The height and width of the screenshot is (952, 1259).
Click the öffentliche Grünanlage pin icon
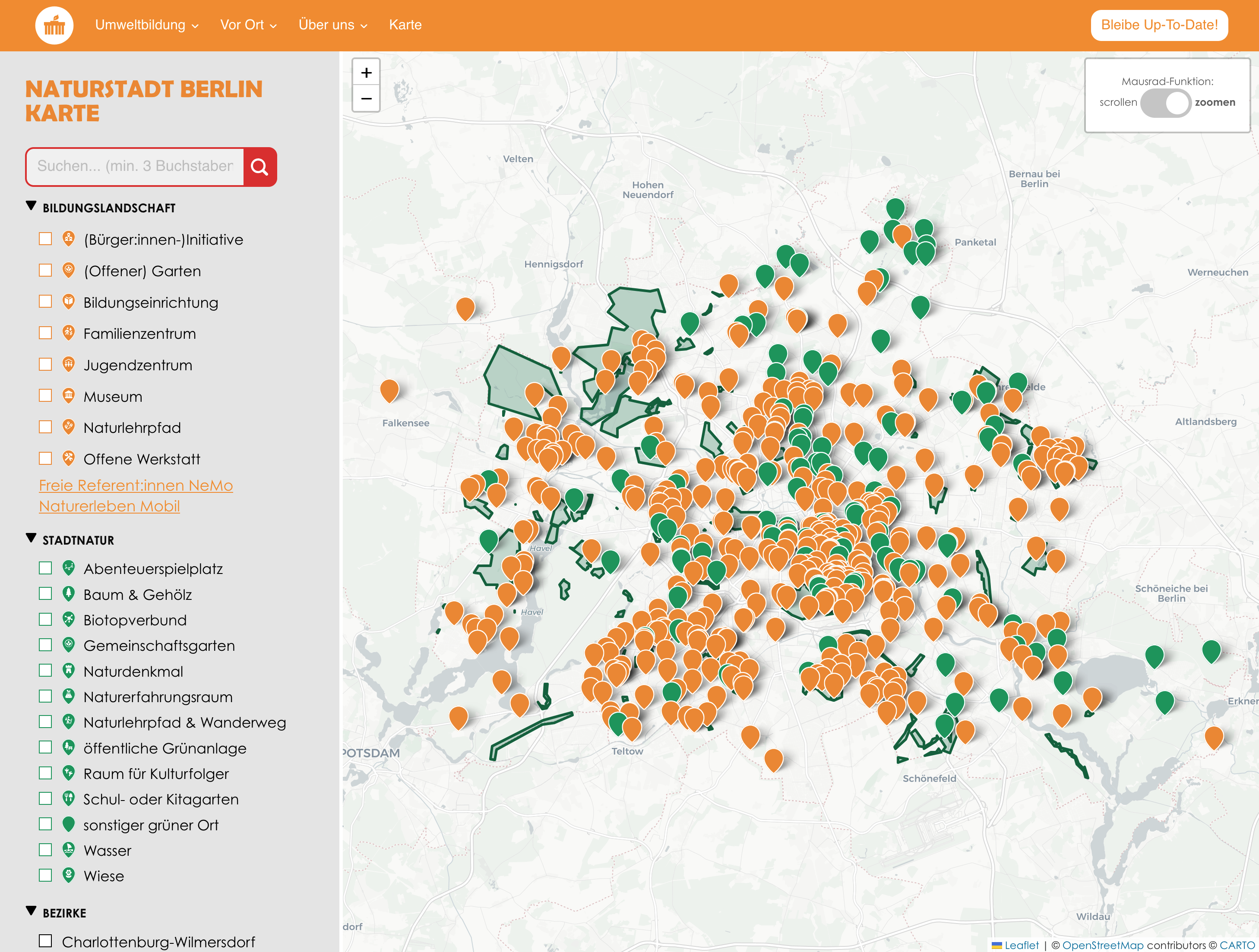coord(68,747)
